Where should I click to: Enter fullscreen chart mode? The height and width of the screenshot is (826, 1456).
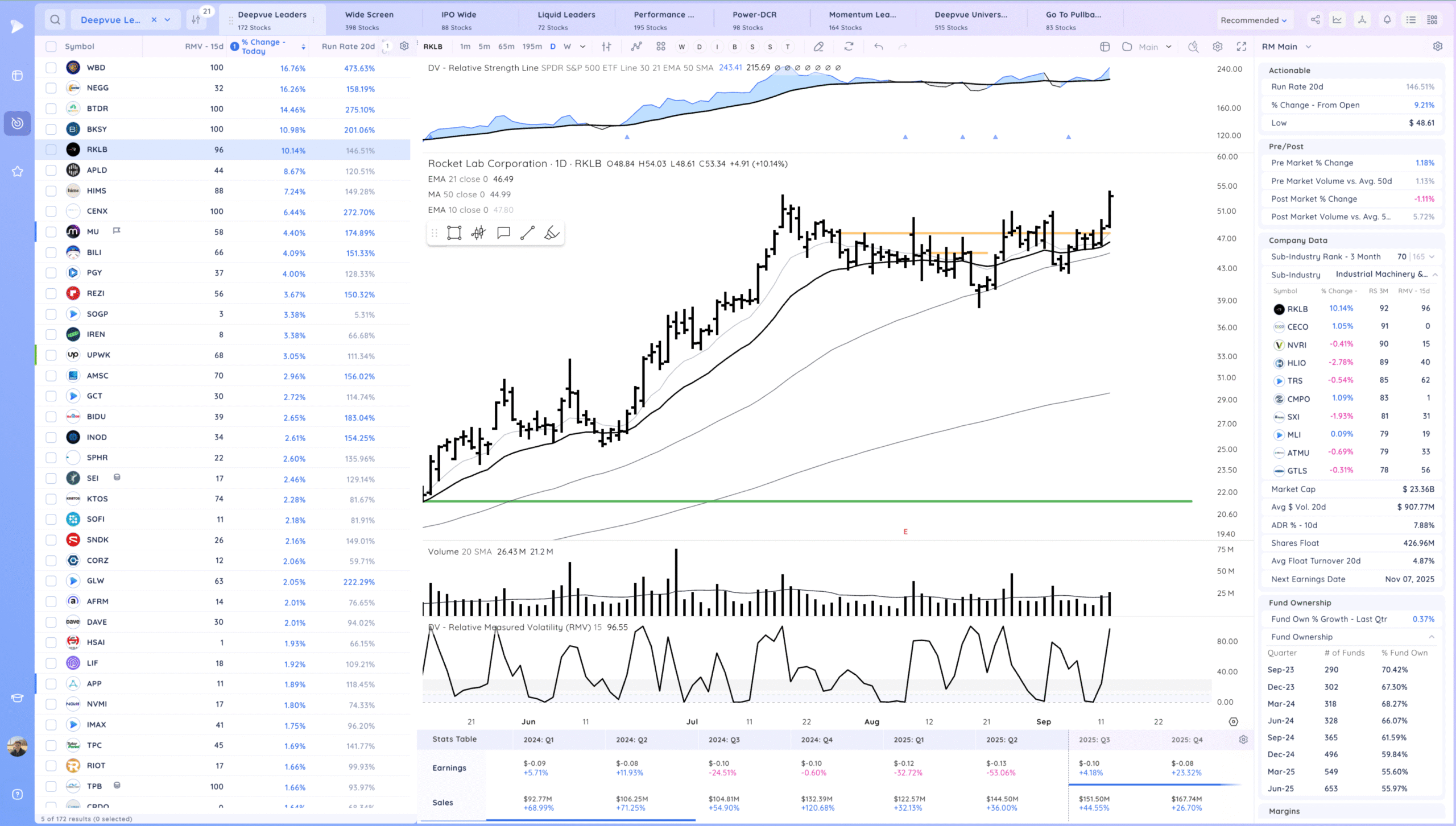[x=1242, y=47]
